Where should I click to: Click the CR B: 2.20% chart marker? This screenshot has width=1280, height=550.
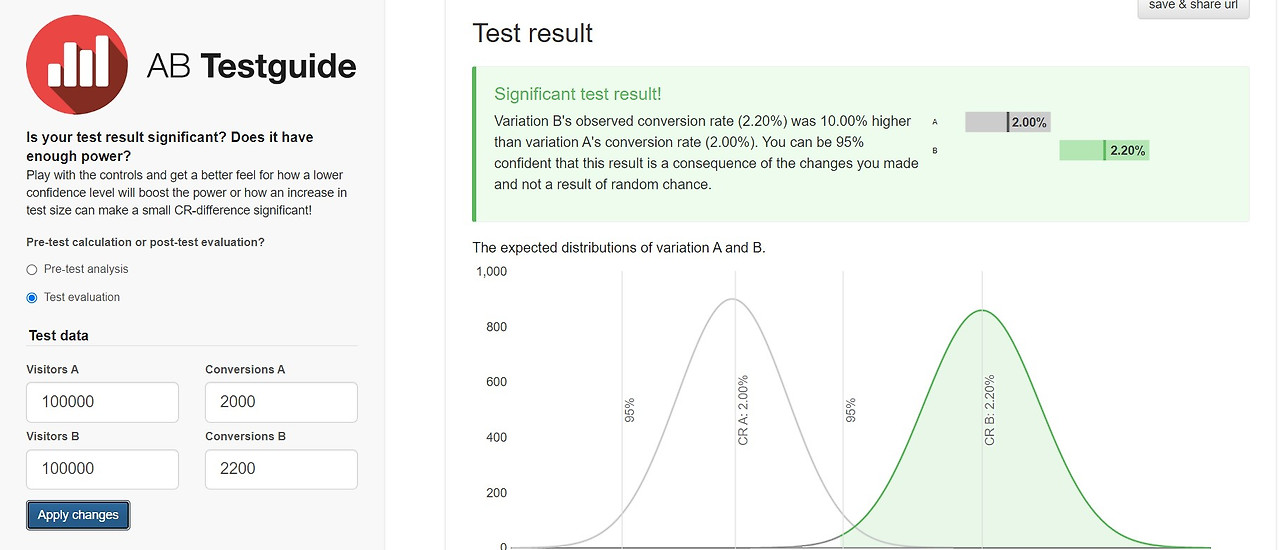990,410
